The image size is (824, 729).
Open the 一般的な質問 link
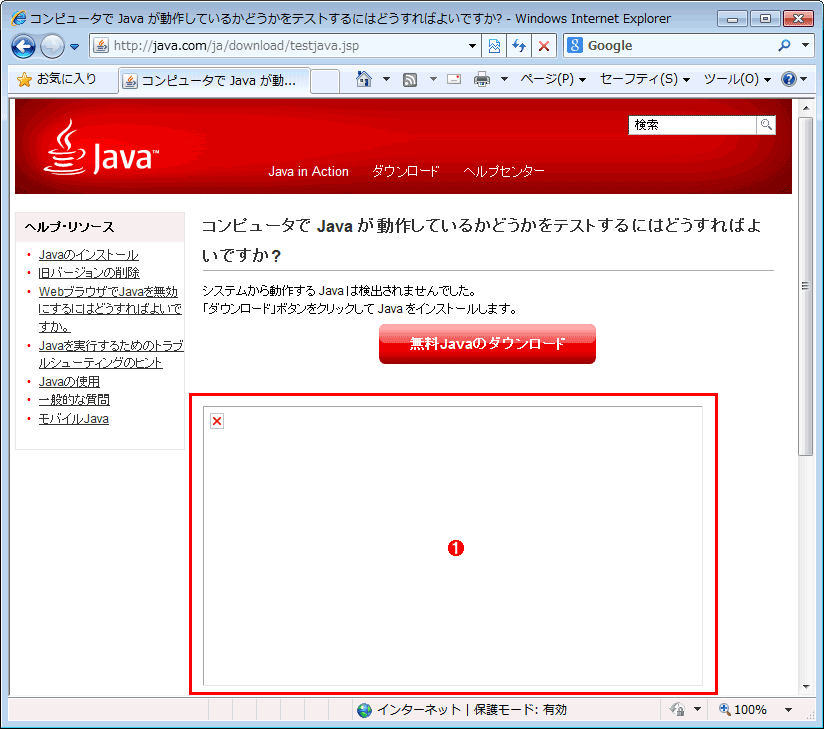(74, 400)
